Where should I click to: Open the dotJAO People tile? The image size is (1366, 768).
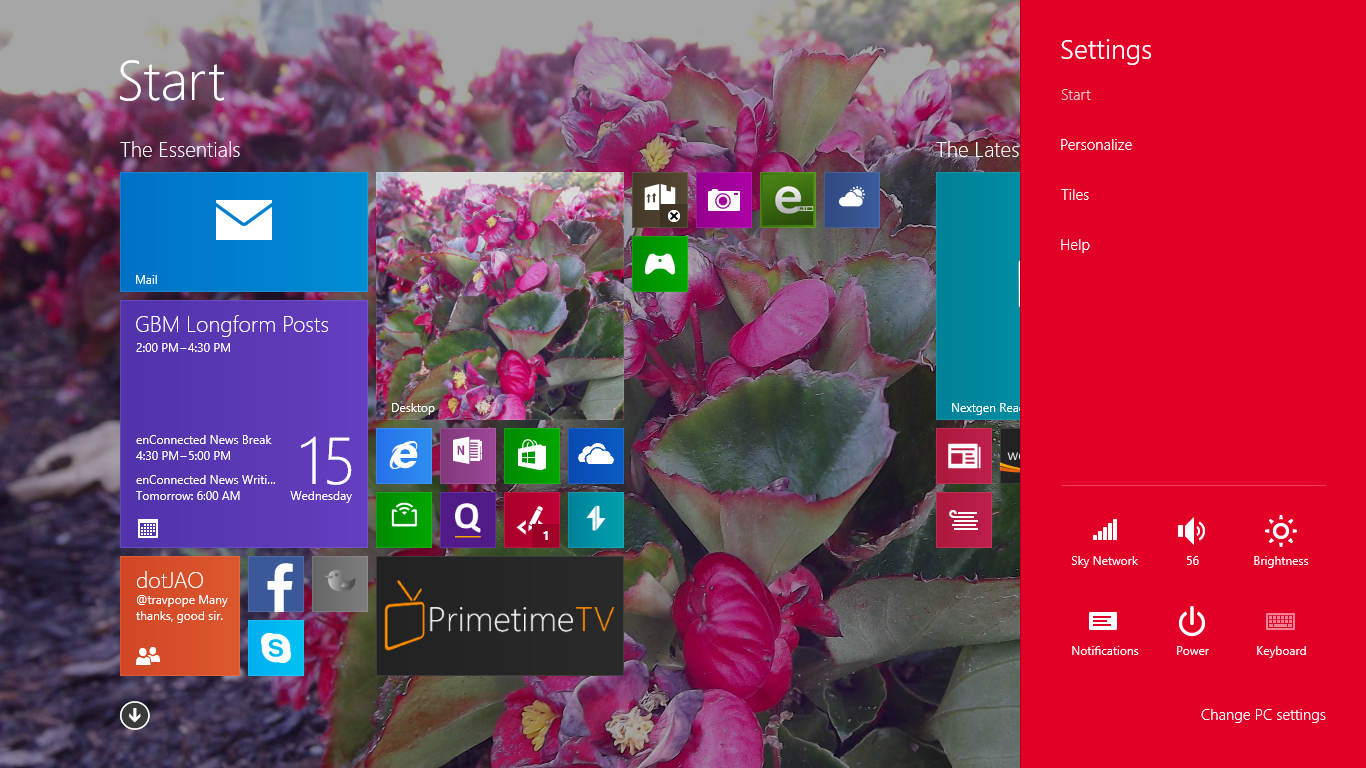tap(180, 616)
